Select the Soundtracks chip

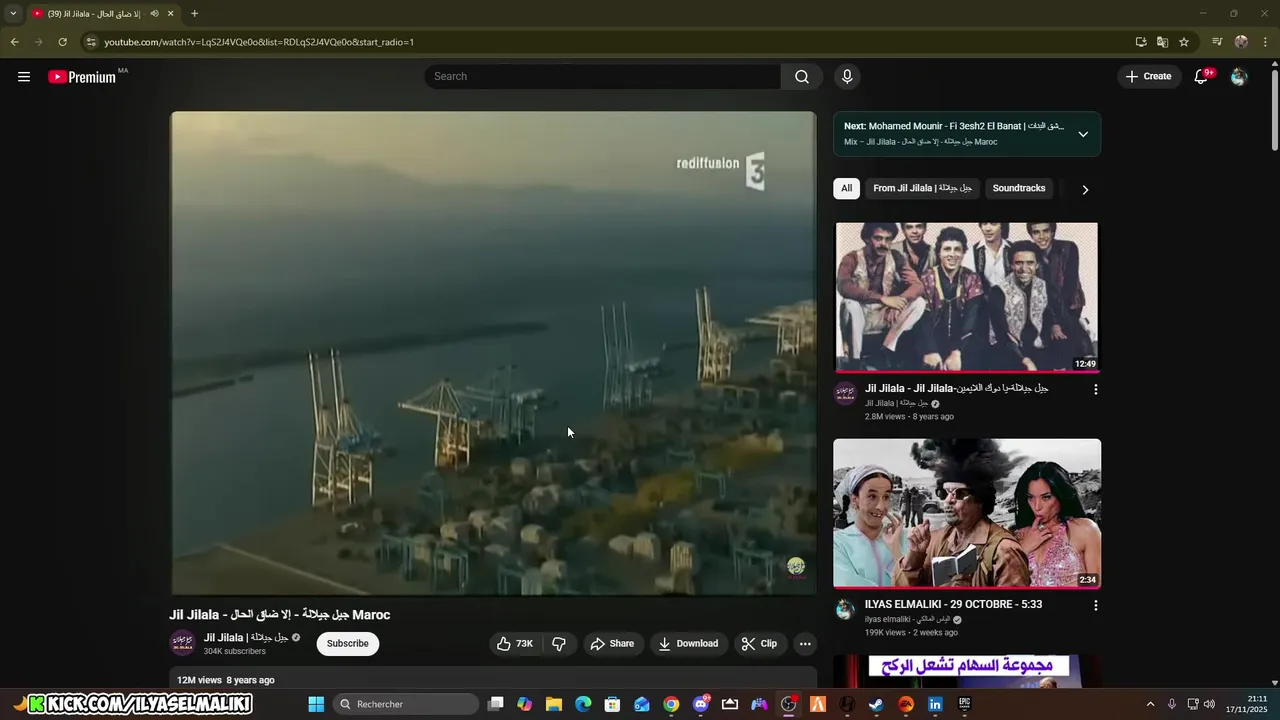[1018, 188]
